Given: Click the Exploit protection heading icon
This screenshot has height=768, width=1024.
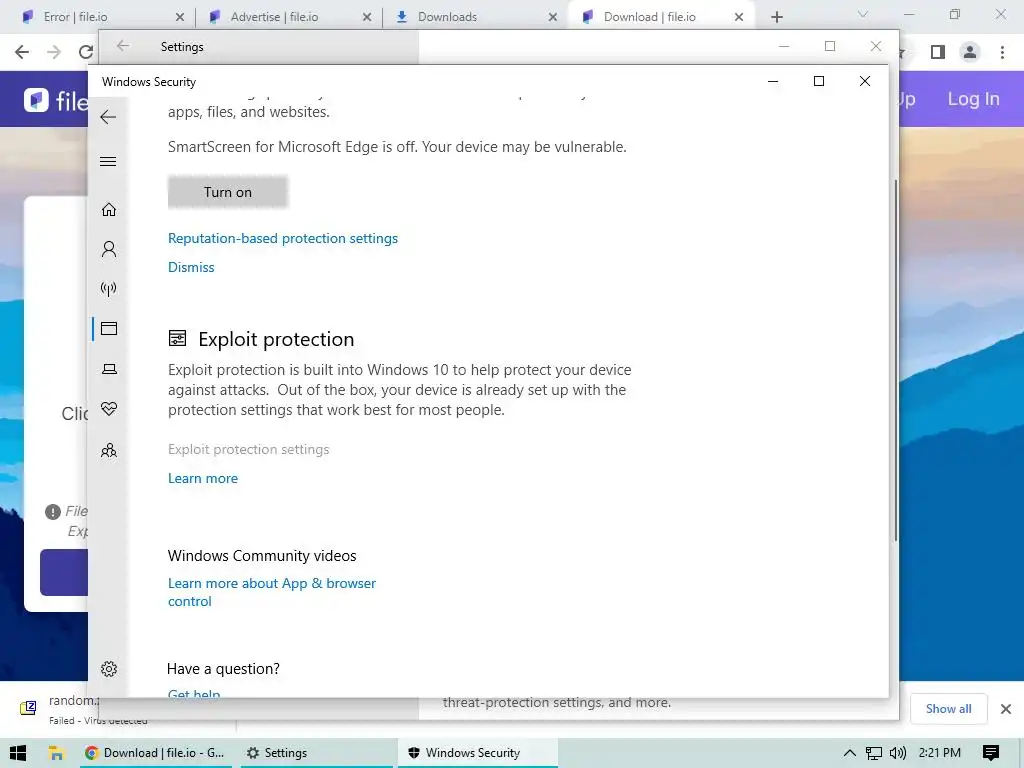Looking at the screenshot, I should (x=177, y=338).
